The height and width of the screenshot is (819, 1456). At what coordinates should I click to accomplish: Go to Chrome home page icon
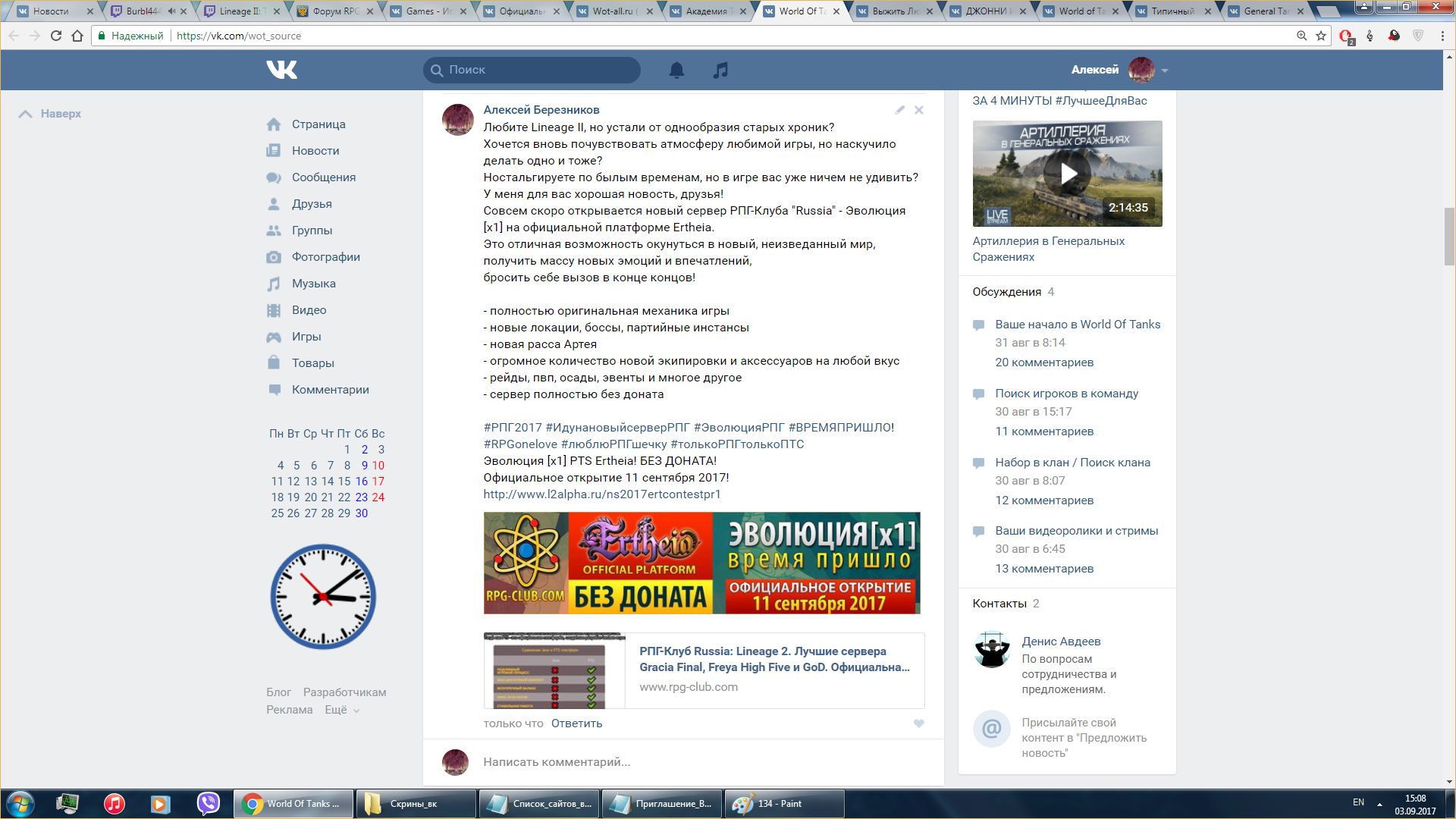[x=77, y=36]
